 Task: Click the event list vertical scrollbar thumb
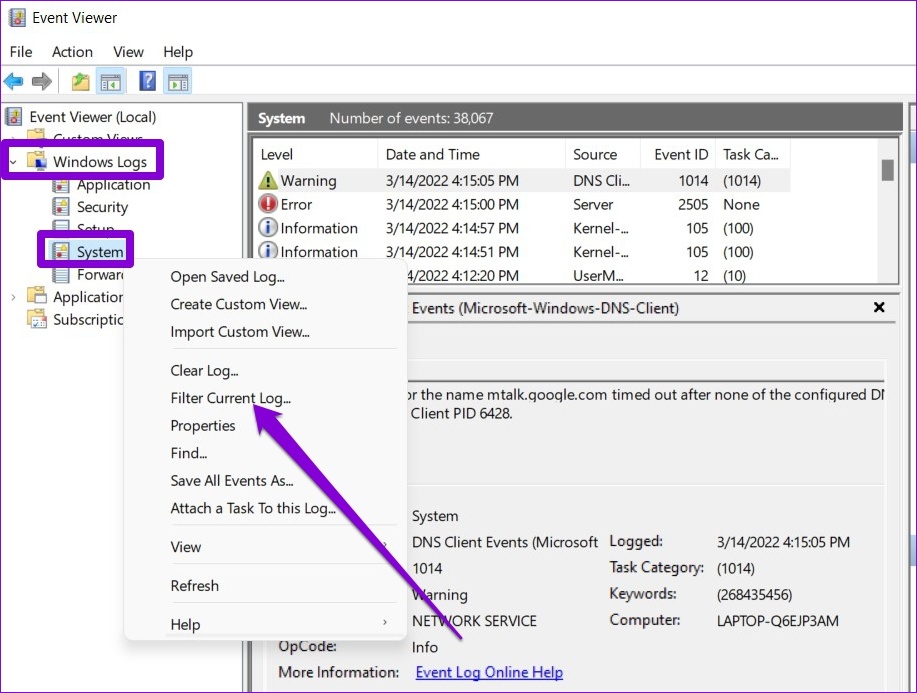pos(887,170)
